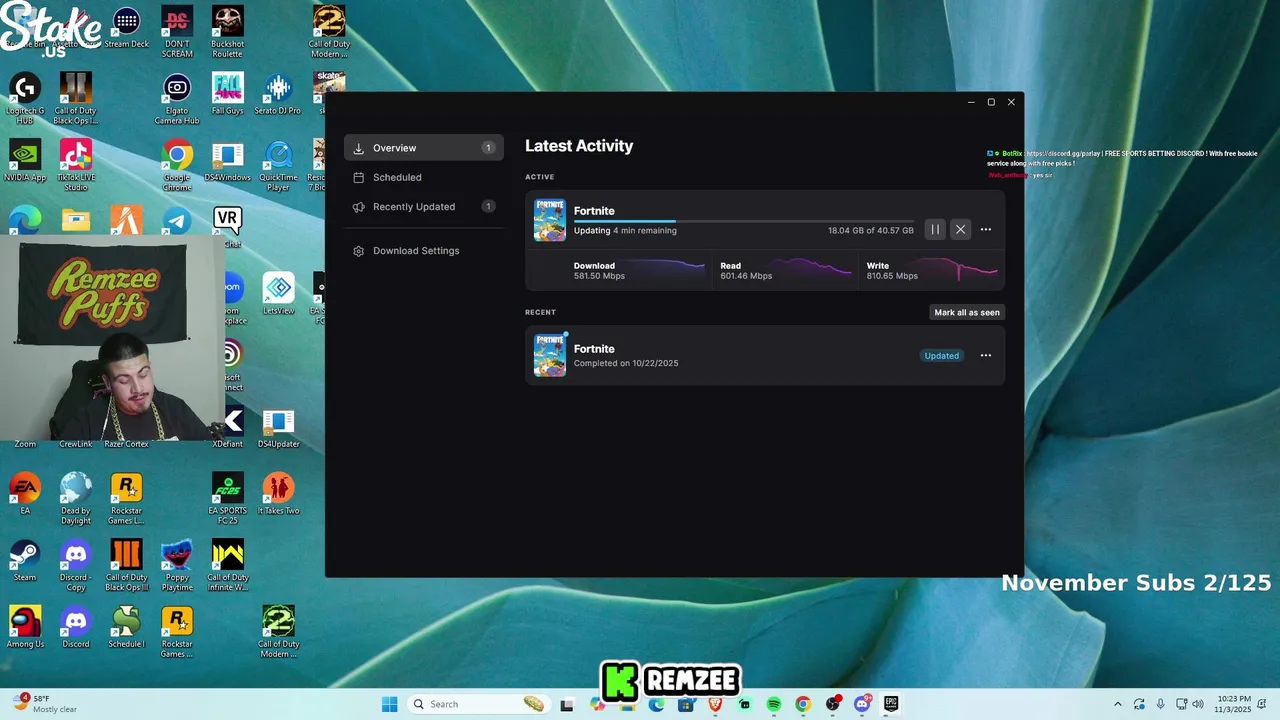The width and height of the screenshot is (1280, 720).
Task: Open more options for the updating Fortnite
Action: point(986,230)
